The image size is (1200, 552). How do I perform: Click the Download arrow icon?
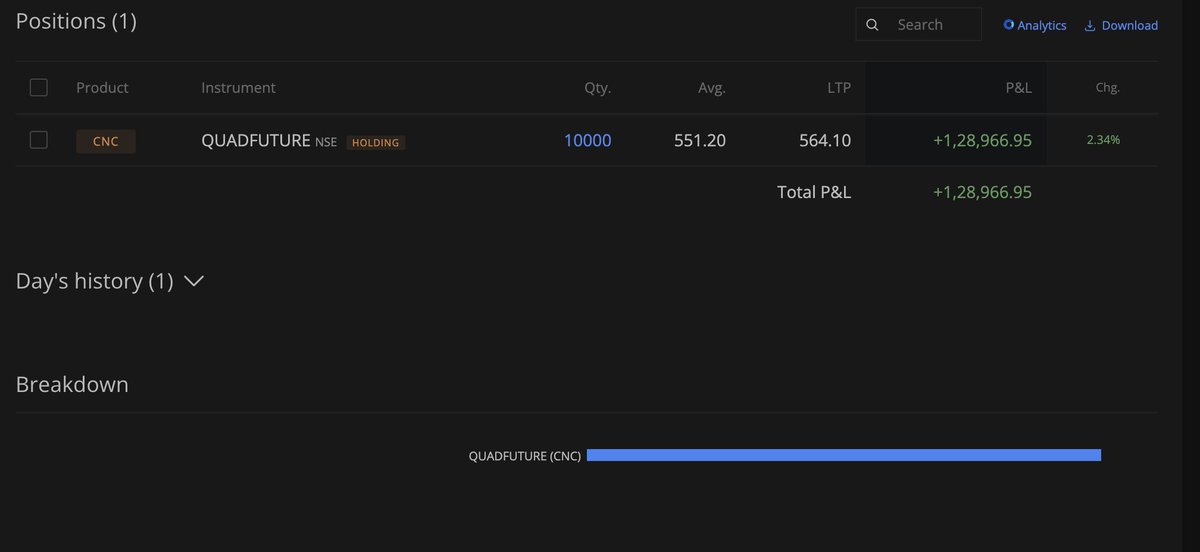point(1090,25)
